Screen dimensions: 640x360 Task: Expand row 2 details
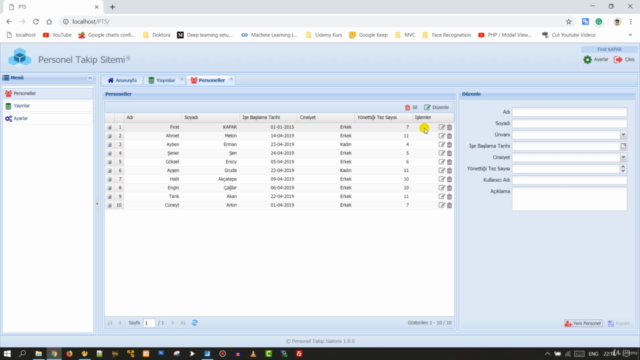click(109, 136)
